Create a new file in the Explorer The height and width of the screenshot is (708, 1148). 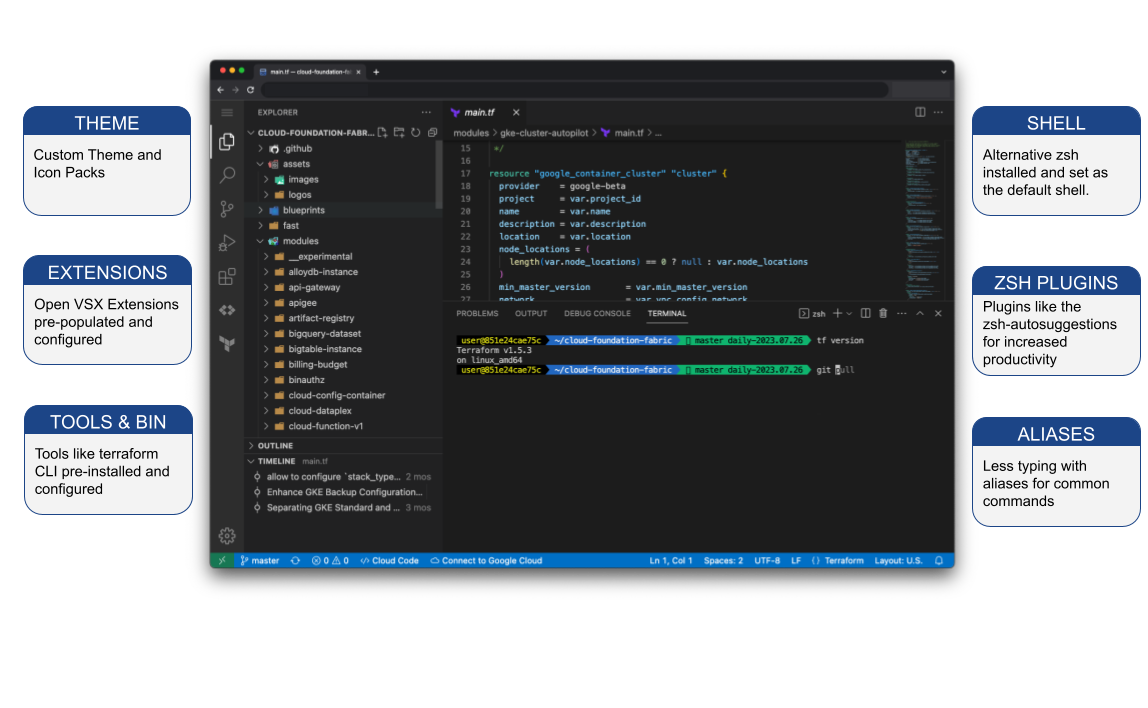tap(381, 131)
